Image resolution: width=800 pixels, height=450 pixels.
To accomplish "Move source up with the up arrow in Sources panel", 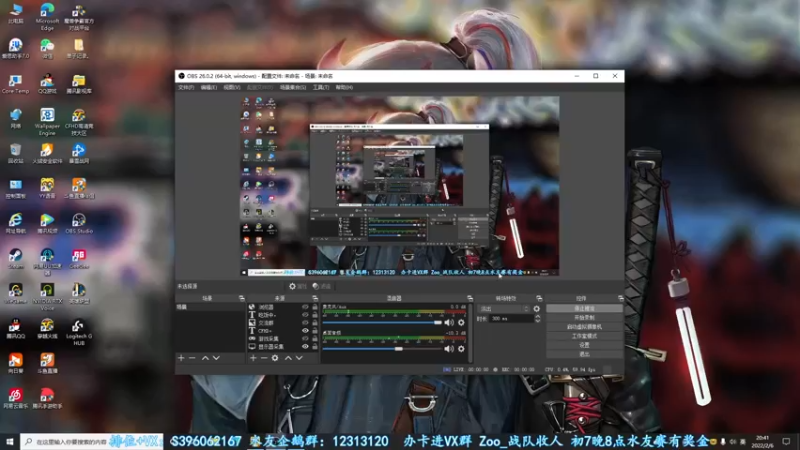I will (288, 358).
